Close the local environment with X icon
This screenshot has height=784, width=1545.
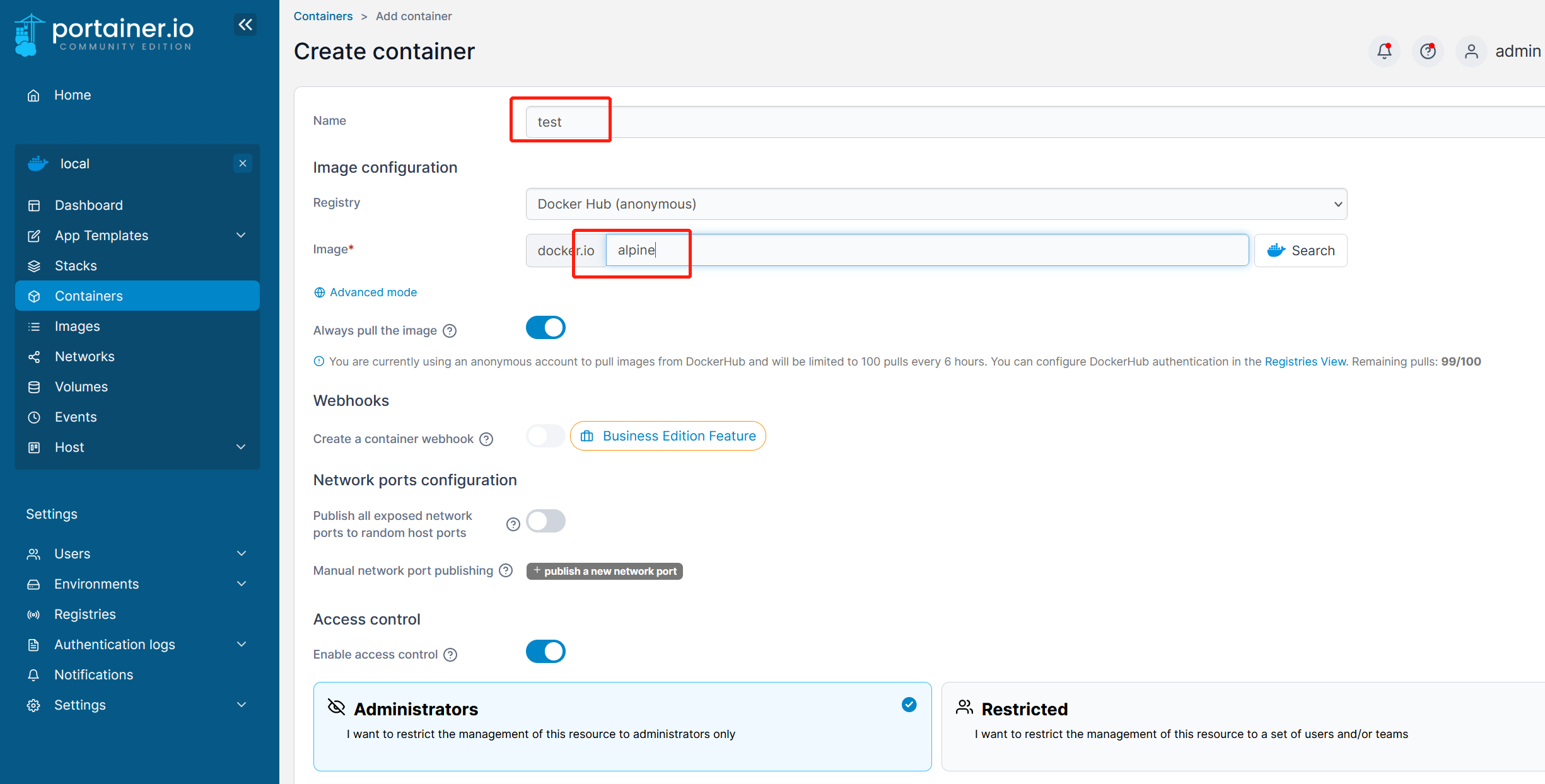tap(243, 163)
